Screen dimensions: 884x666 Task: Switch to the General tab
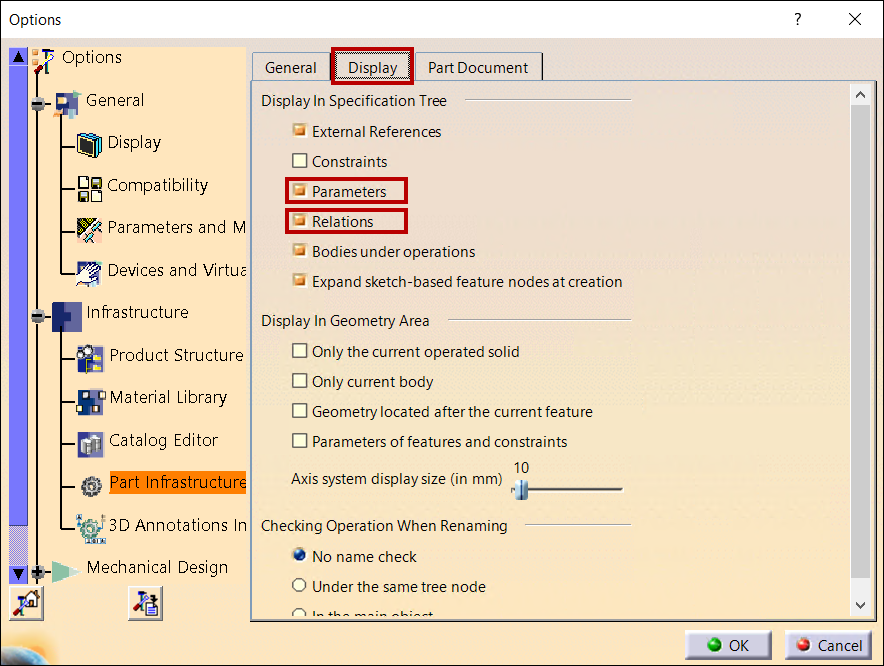pyautogui.click(x=290, y=68)
